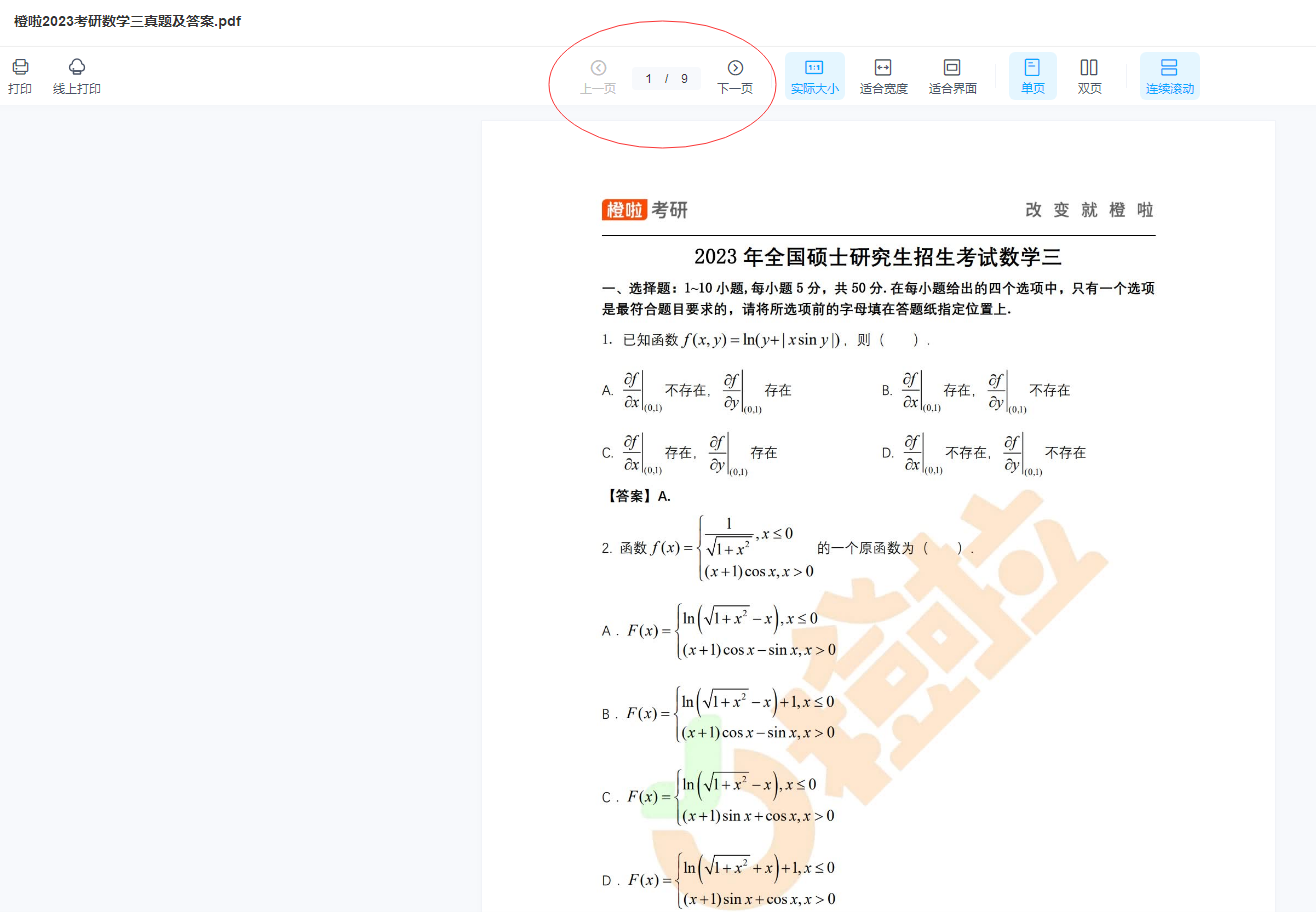Click option B of question 1
Viewport: 1316px width, 912px height.
pyautogui.click(x=975, y=391)
